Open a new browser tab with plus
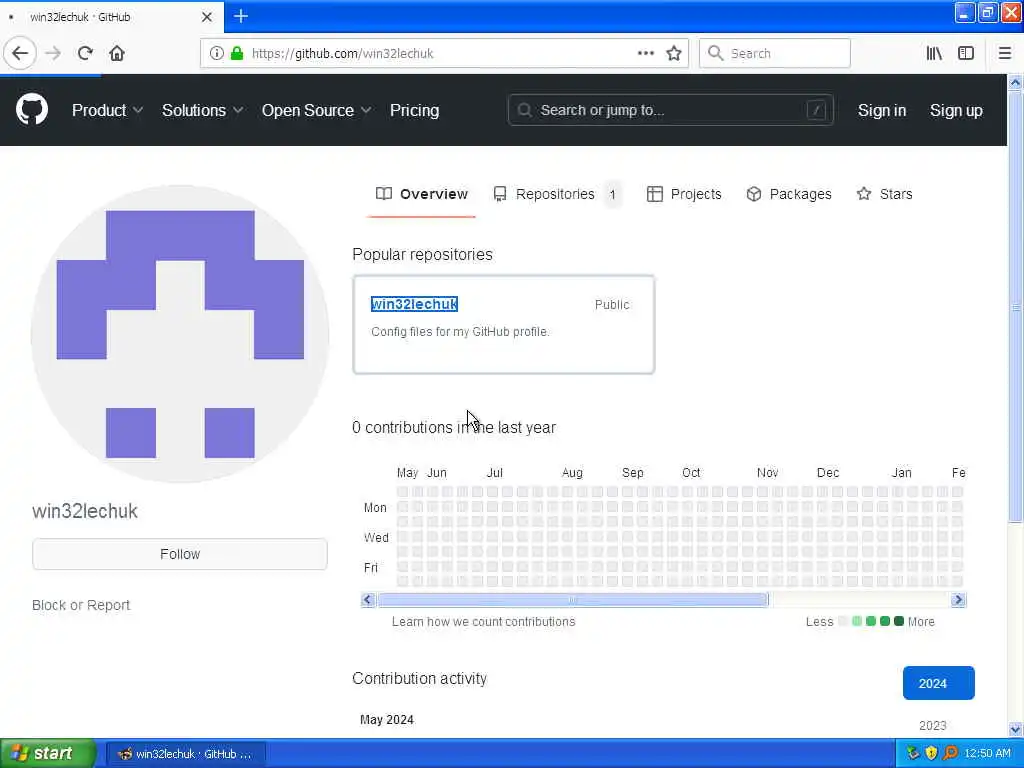 241,16
